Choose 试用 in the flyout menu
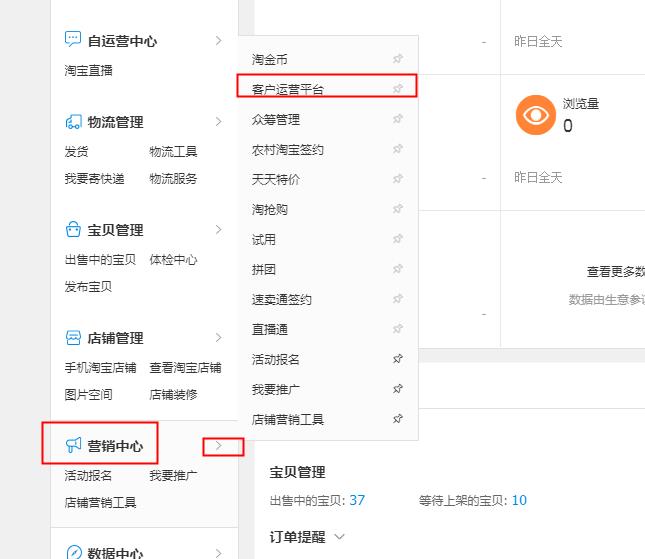Screen dimensions: 645x559 [264, 240]
